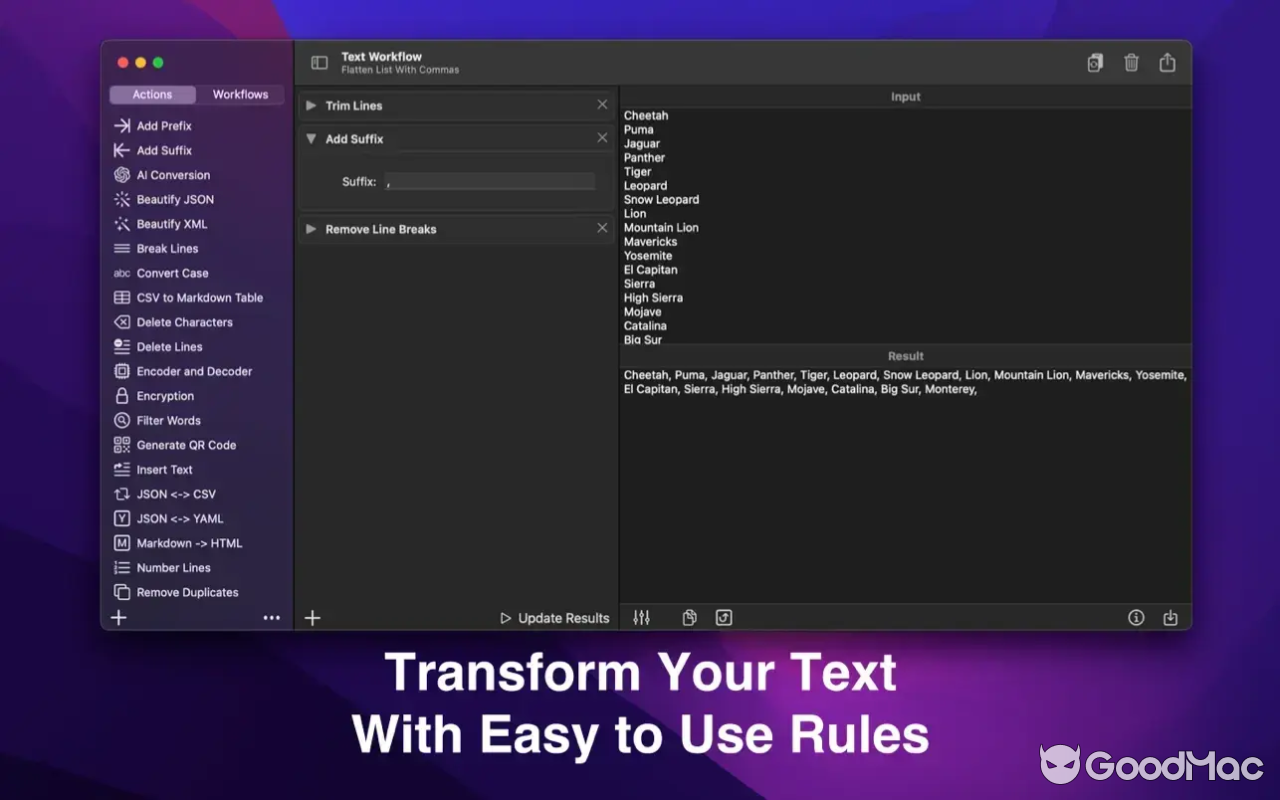Open result settings with the sliders icon
The image size is (1280, 800).
[641, 617]
